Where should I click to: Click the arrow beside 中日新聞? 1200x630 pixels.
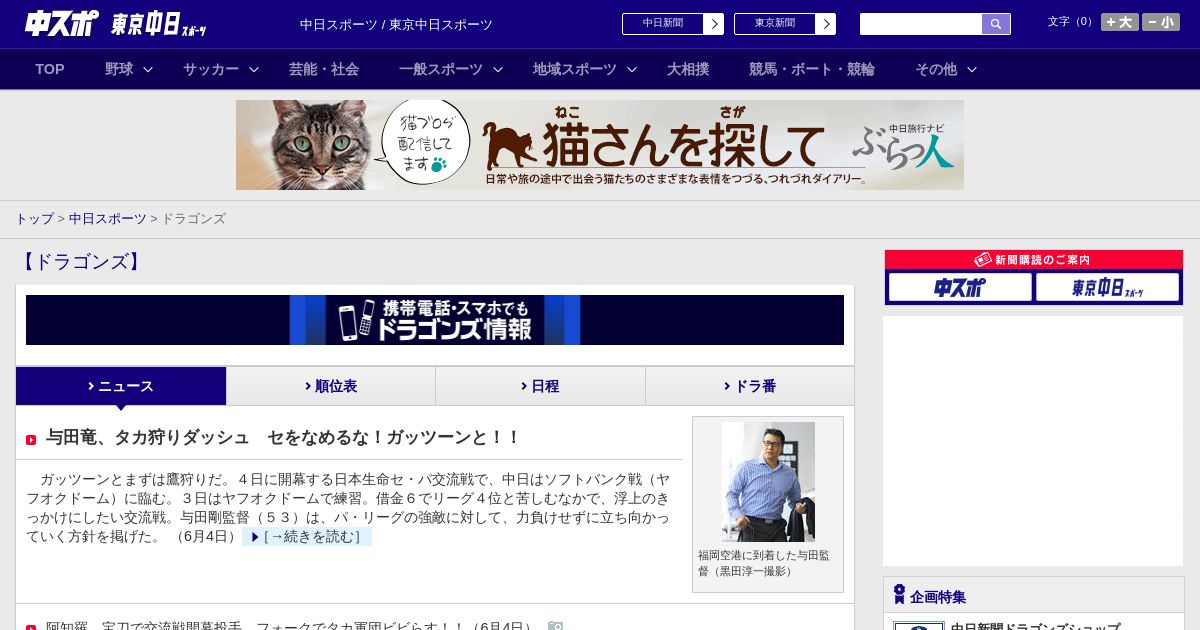coord(714,24)
